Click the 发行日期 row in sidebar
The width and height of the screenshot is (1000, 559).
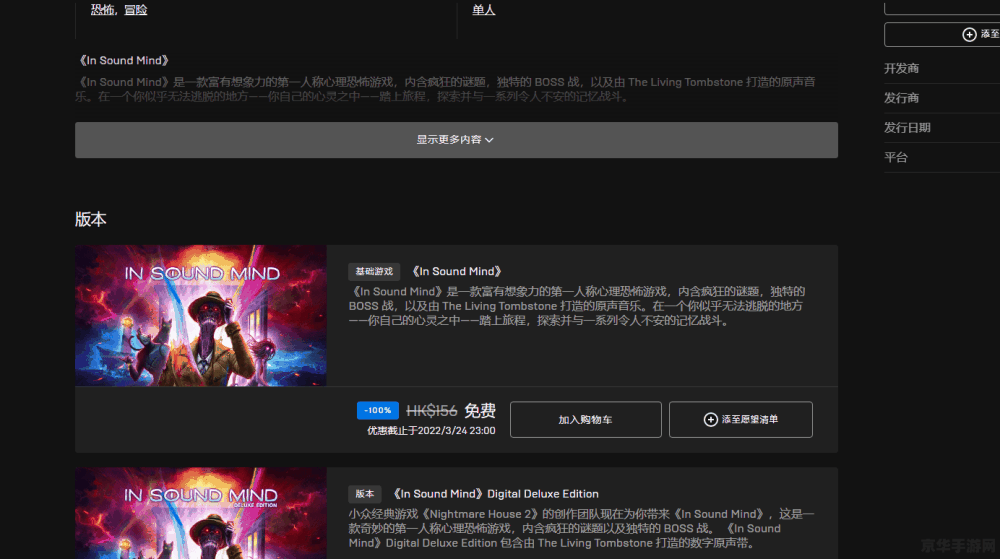tap(907, 128)
